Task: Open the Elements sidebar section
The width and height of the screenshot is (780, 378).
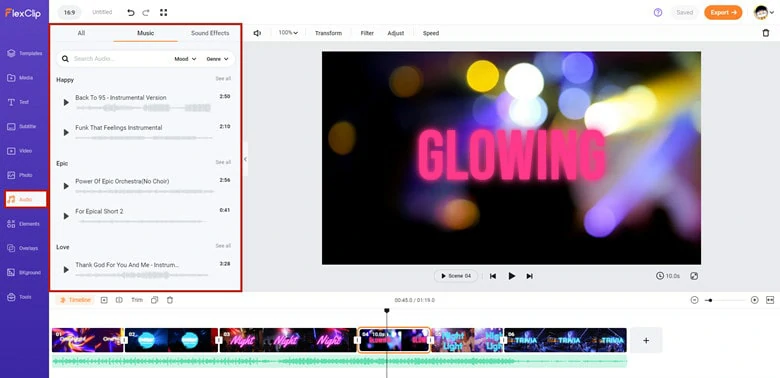Action: click(x=23, y=224)
